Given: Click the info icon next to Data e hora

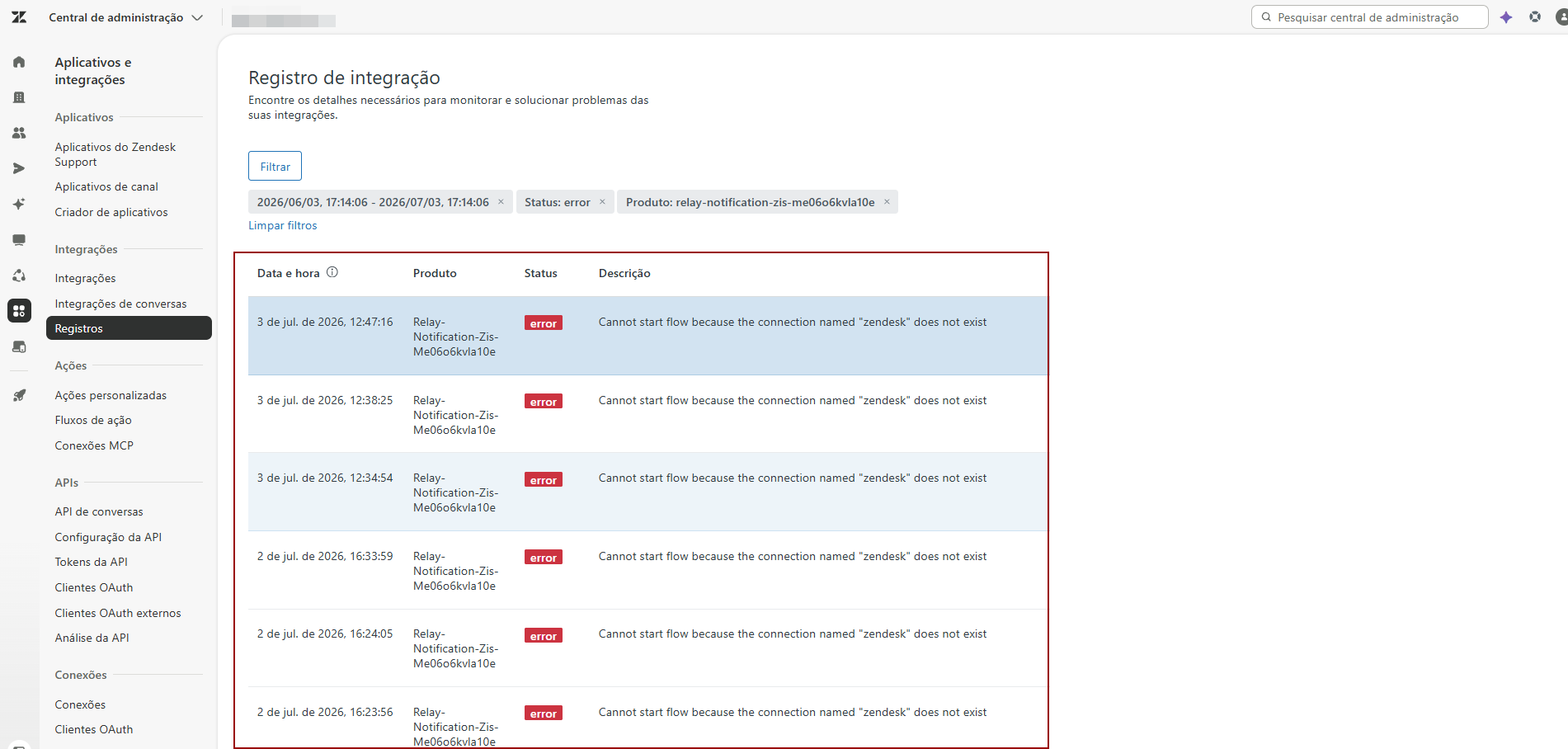Looking at the screenshot, I should point(332,272).
